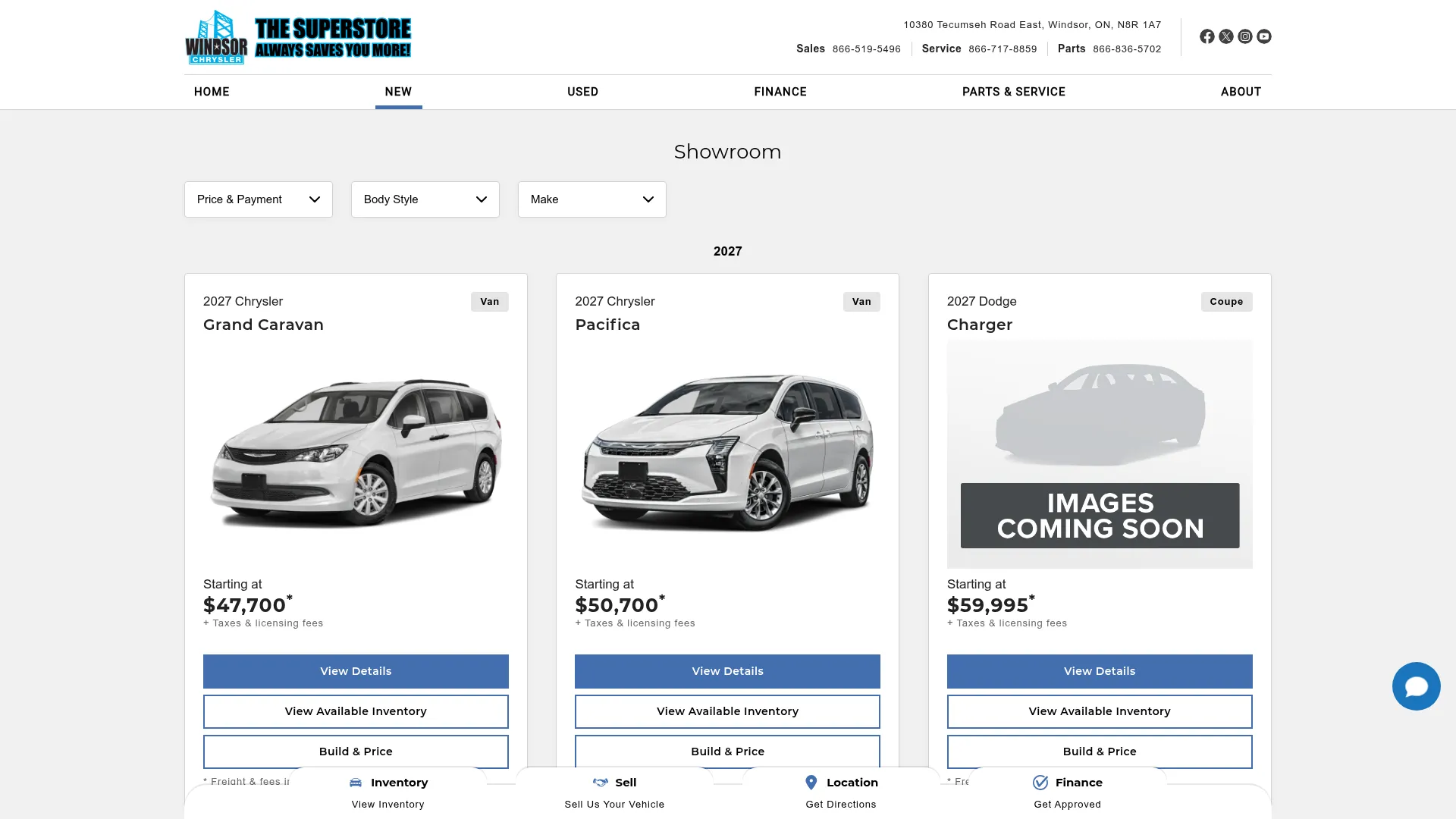Select the NEW menu item
Screen dimensions: 1456x819
[398, 92]
